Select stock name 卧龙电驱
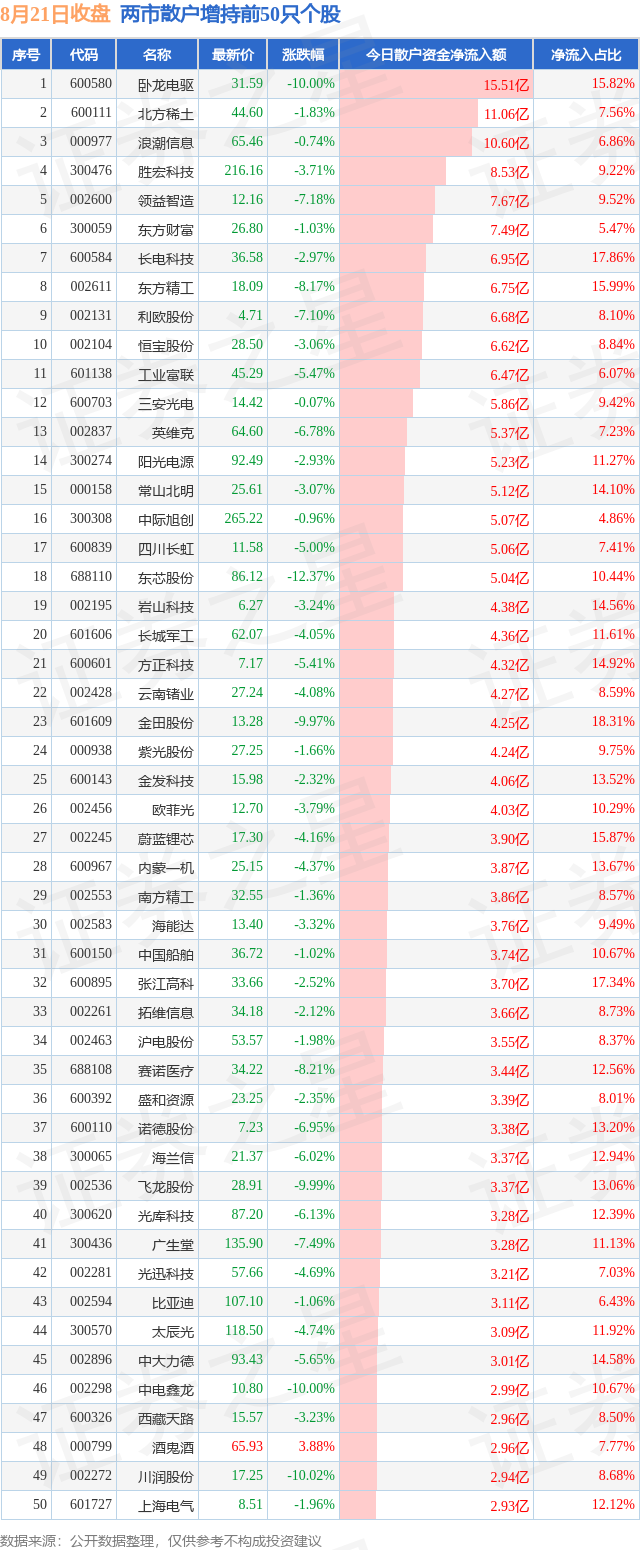 tap(166, 84)
